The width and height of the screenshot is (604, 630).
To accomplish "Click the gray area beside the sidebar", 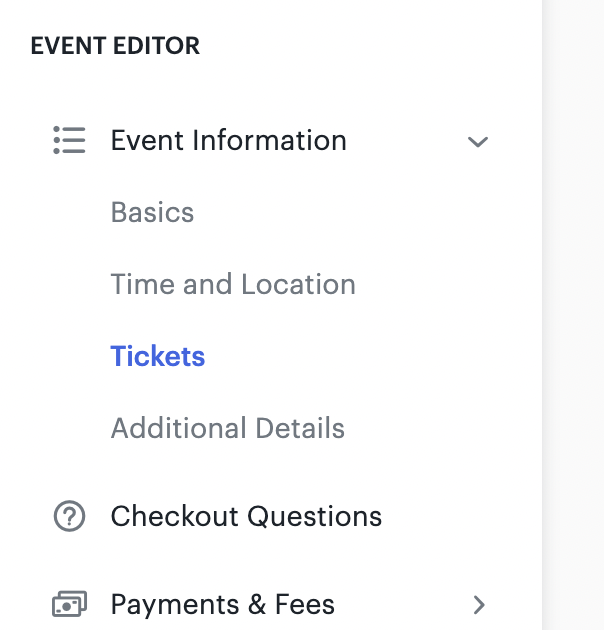I will (573, 315).
